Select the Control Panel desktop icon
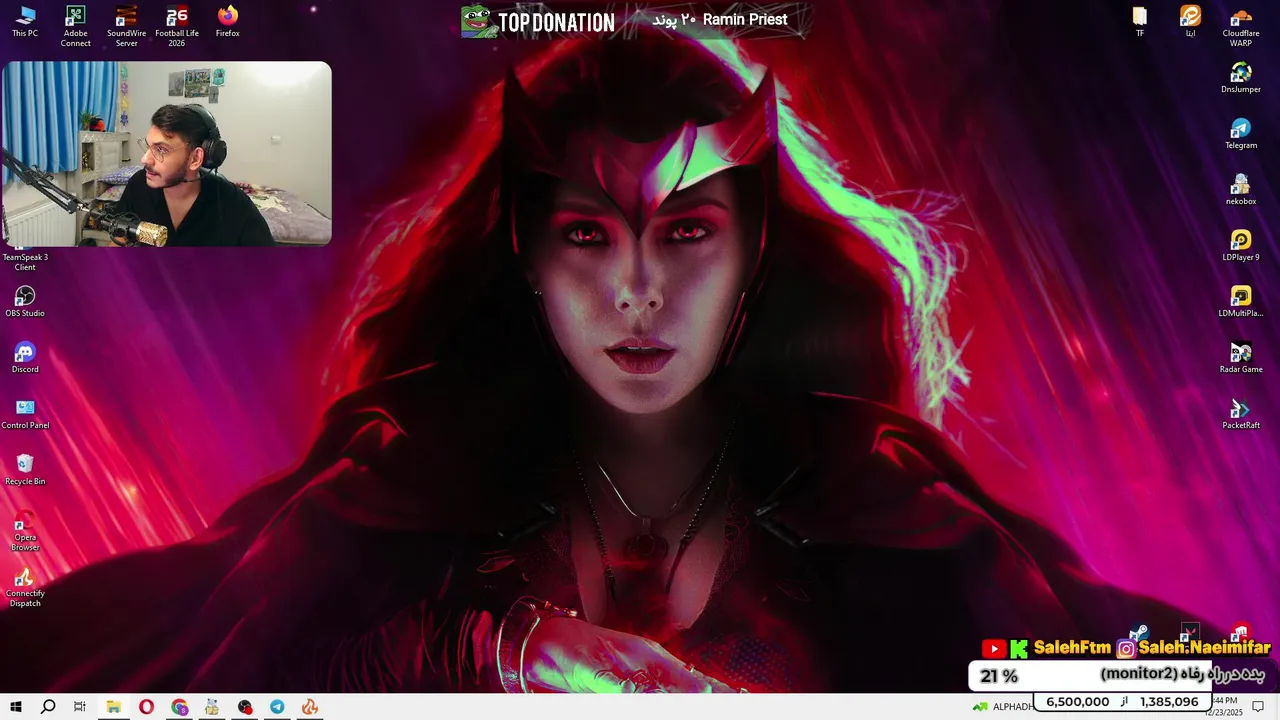The image size is (1280, 720). [x=25, y=414]
